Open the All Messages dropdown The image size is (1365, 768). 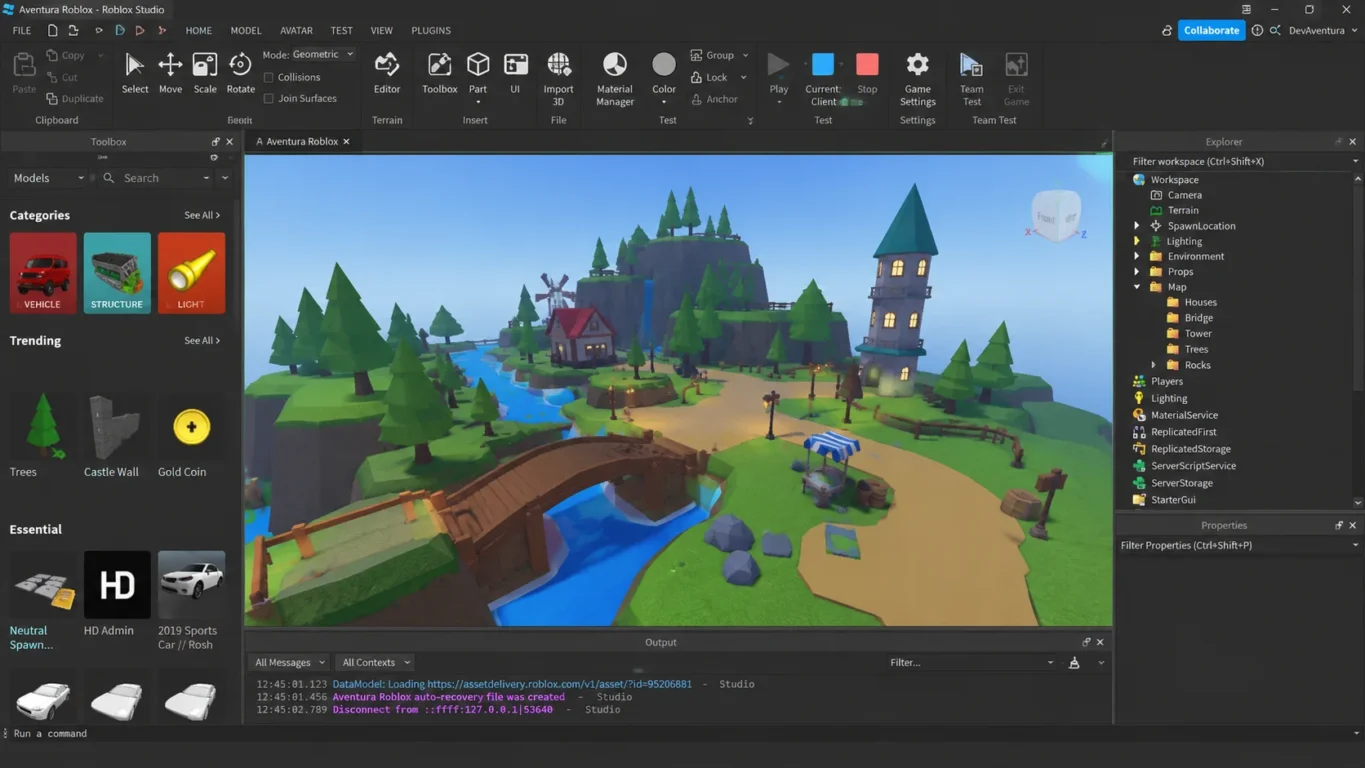click(289, 662)
